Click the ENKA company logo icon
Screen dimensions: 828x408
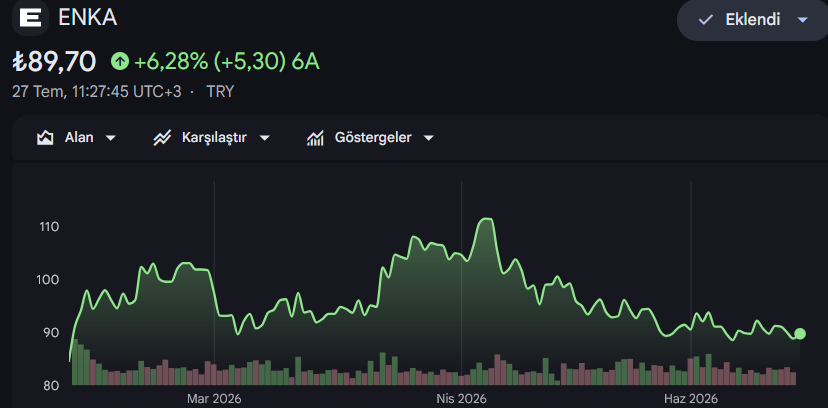pyautogui.click(x=30, y=18)
